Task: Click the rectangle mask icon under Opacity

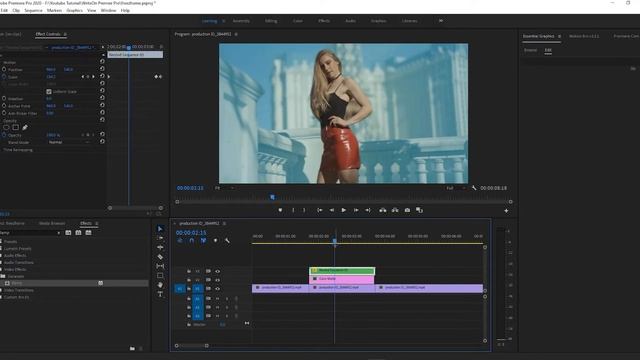Action: (16, 127)
